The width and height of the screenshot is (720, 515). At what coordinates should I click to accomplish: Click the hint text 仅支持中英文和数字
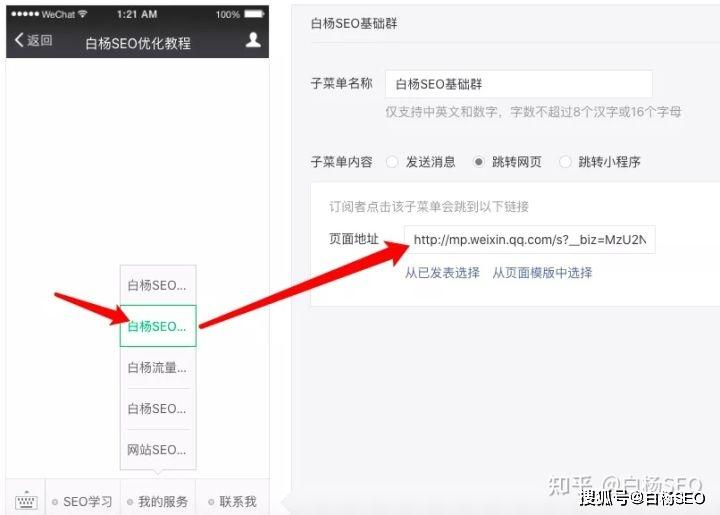[x=441, y=112]
